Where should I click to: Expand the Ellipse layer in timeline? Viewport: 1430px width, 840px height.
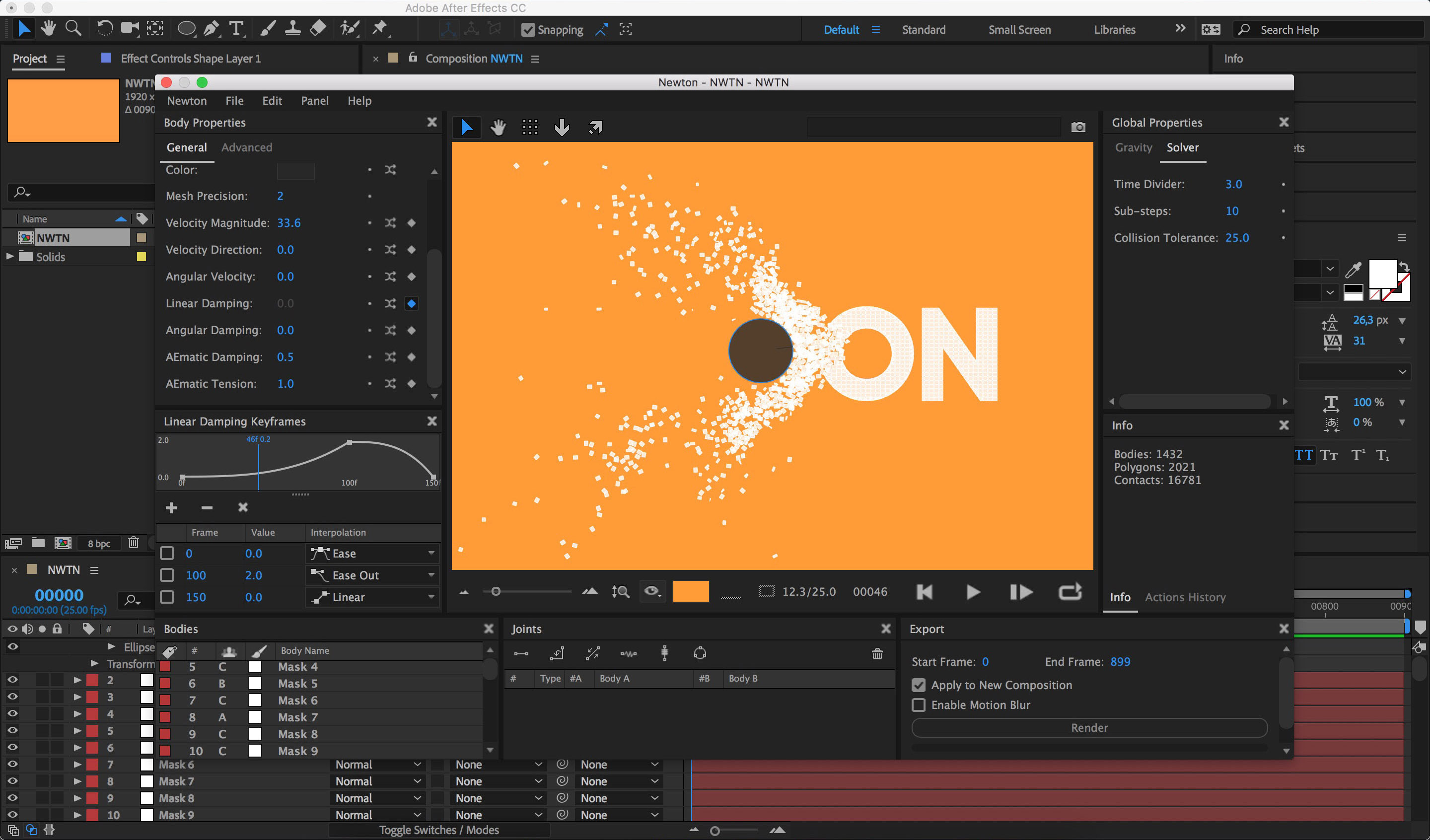pyautogui.click(x=109, y=647)
